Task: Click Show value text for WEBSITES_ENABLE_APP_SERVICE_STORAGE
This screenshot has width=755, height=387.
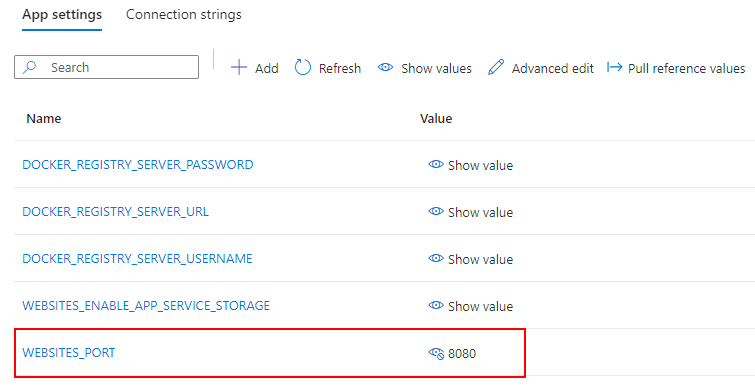Action: pos(481,306)
